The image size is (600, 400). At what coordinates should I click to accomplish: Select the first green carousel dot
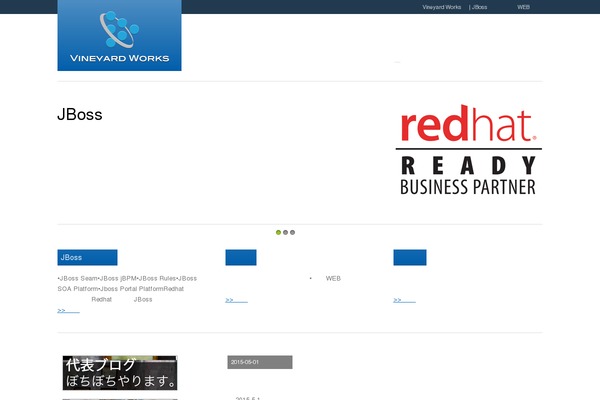(x=279, y=232)
